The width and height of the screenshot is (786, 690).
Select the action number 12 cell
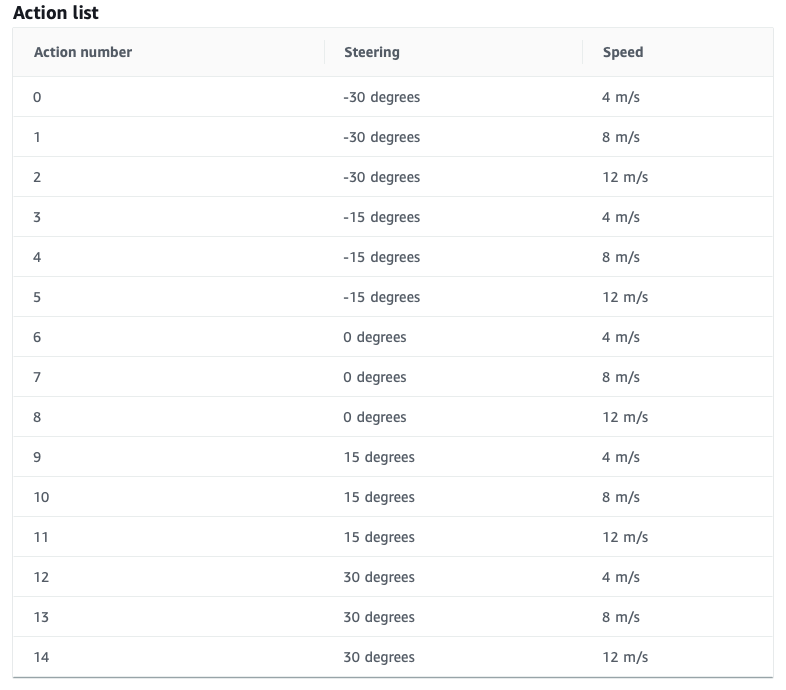pos(41,577)
